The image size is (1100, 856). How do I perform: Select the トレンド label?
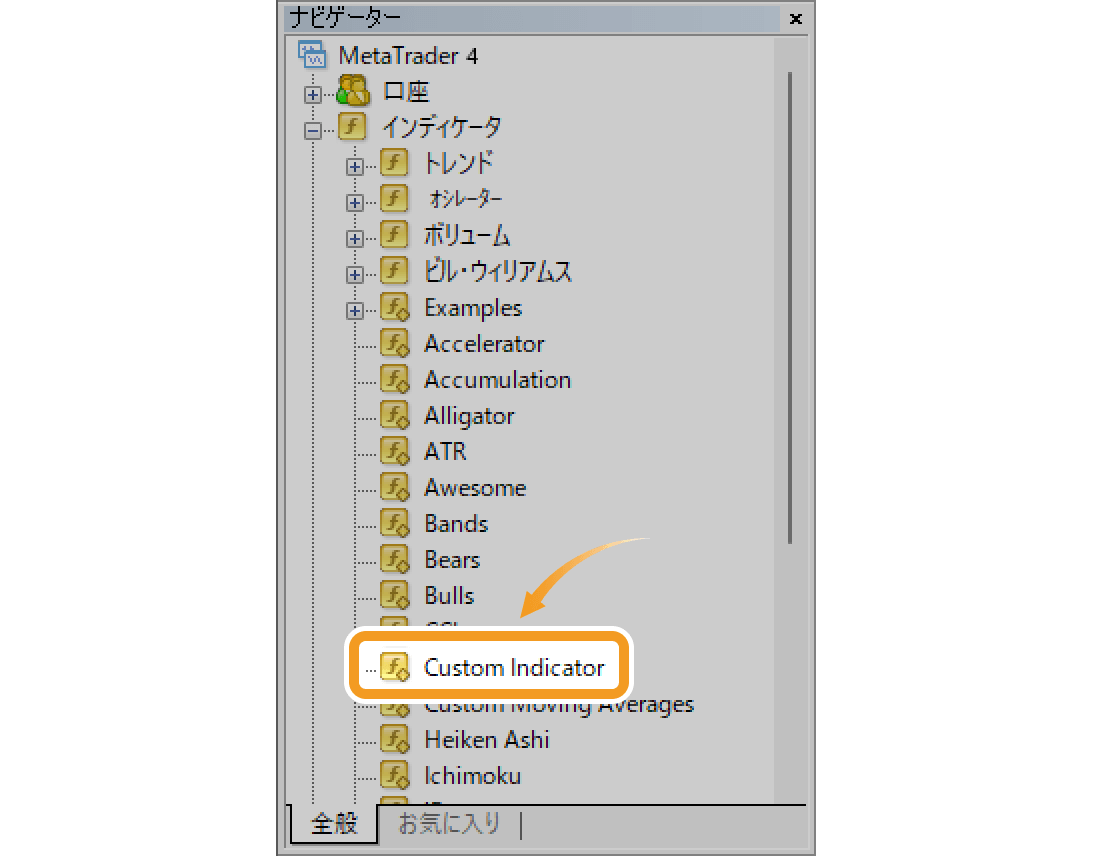click(459, 163)
